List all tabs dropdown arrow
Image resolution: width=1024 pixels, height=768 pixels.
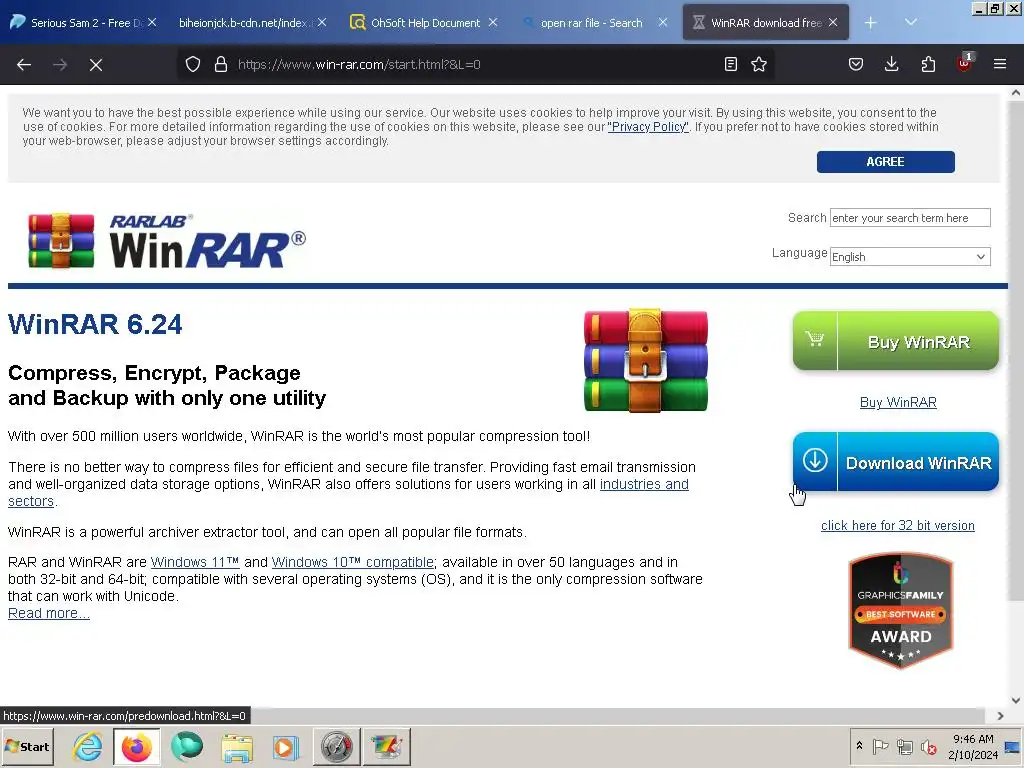coord(911,23)
